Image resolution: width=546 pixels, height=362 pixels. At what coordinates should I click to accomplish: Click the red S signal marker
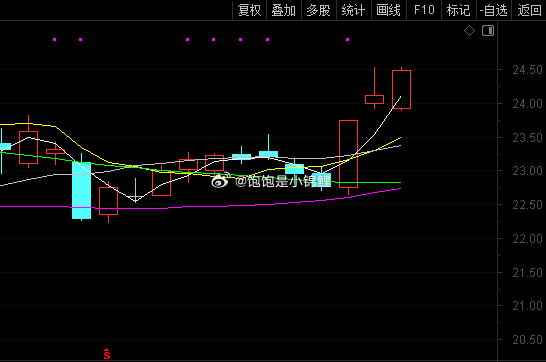pyautogui.click(x=107, y=354)
